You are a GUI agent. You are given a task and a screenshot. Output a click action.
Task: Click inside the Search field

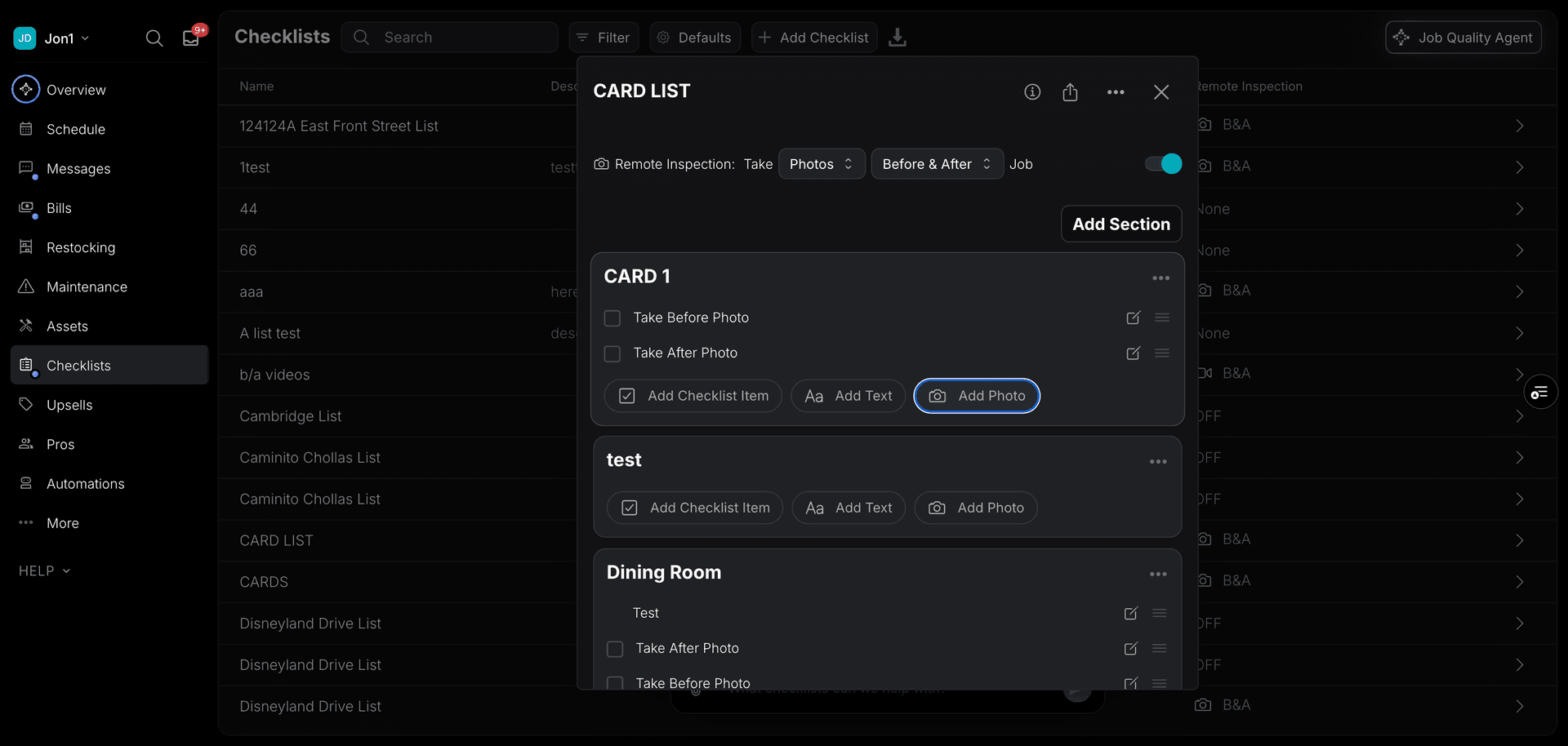[x=450, y=37]
